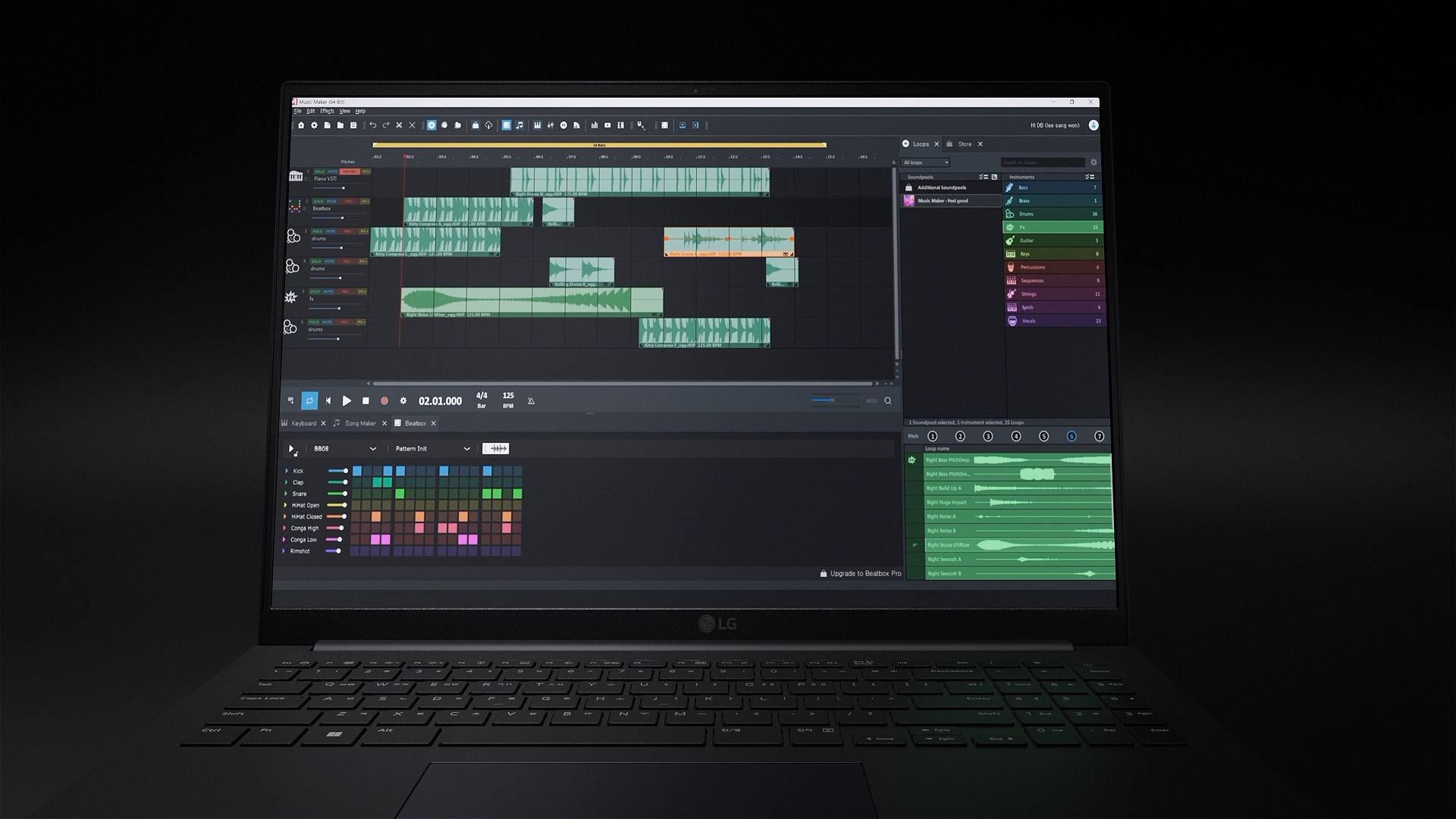Click the cloud upload toolbar icon
The height and width of the screenshot is (819, 1456).
click(x=489, y=126)
